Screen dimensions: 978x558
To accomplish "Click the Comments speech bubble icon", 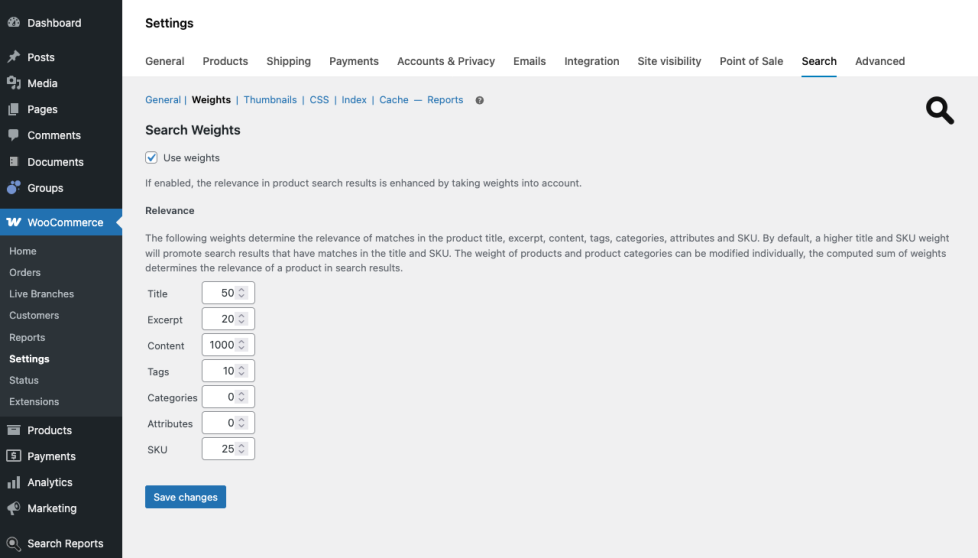I will coord(14,135).
